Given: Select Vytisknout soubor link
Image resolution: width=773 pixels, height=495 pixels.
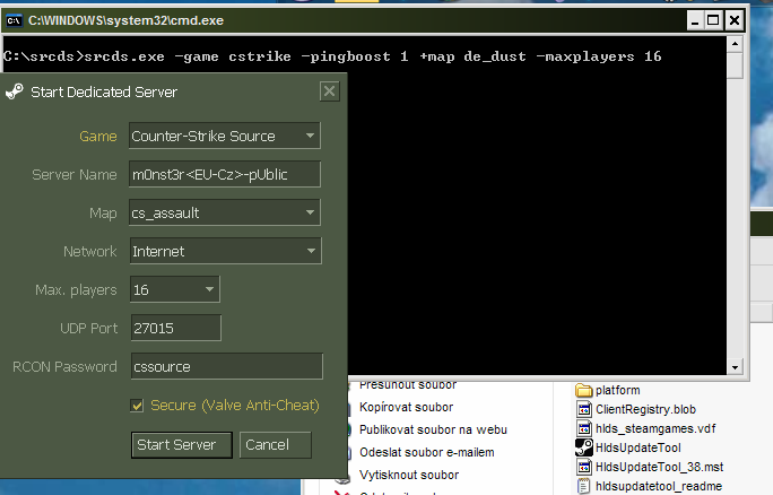Looking at the screenshot, I should pyautogui.click(x=409, y=475).
